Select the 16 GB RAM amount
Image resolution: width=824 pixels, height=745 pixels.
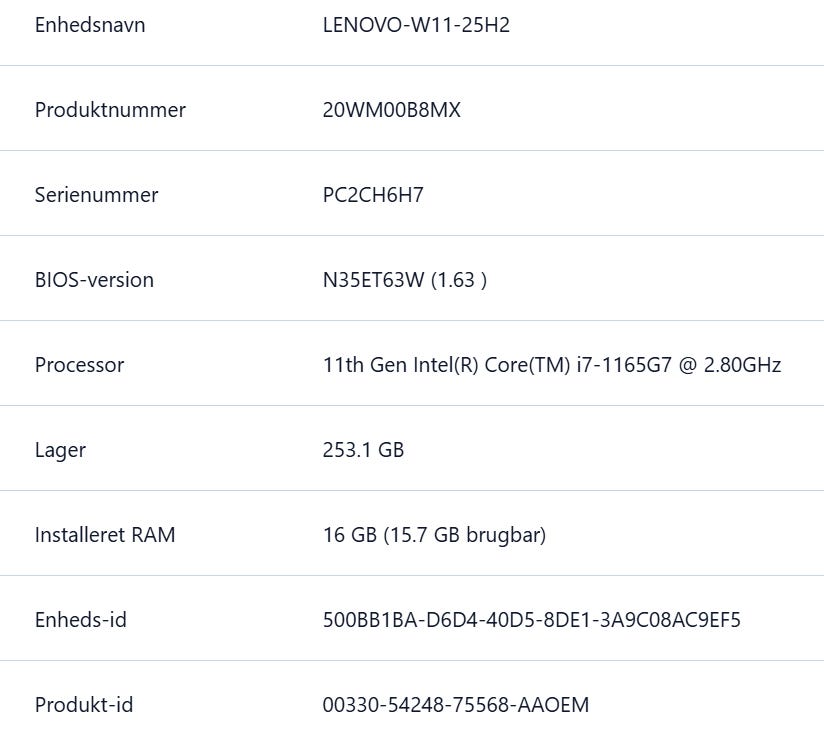(x=349, y=535)
